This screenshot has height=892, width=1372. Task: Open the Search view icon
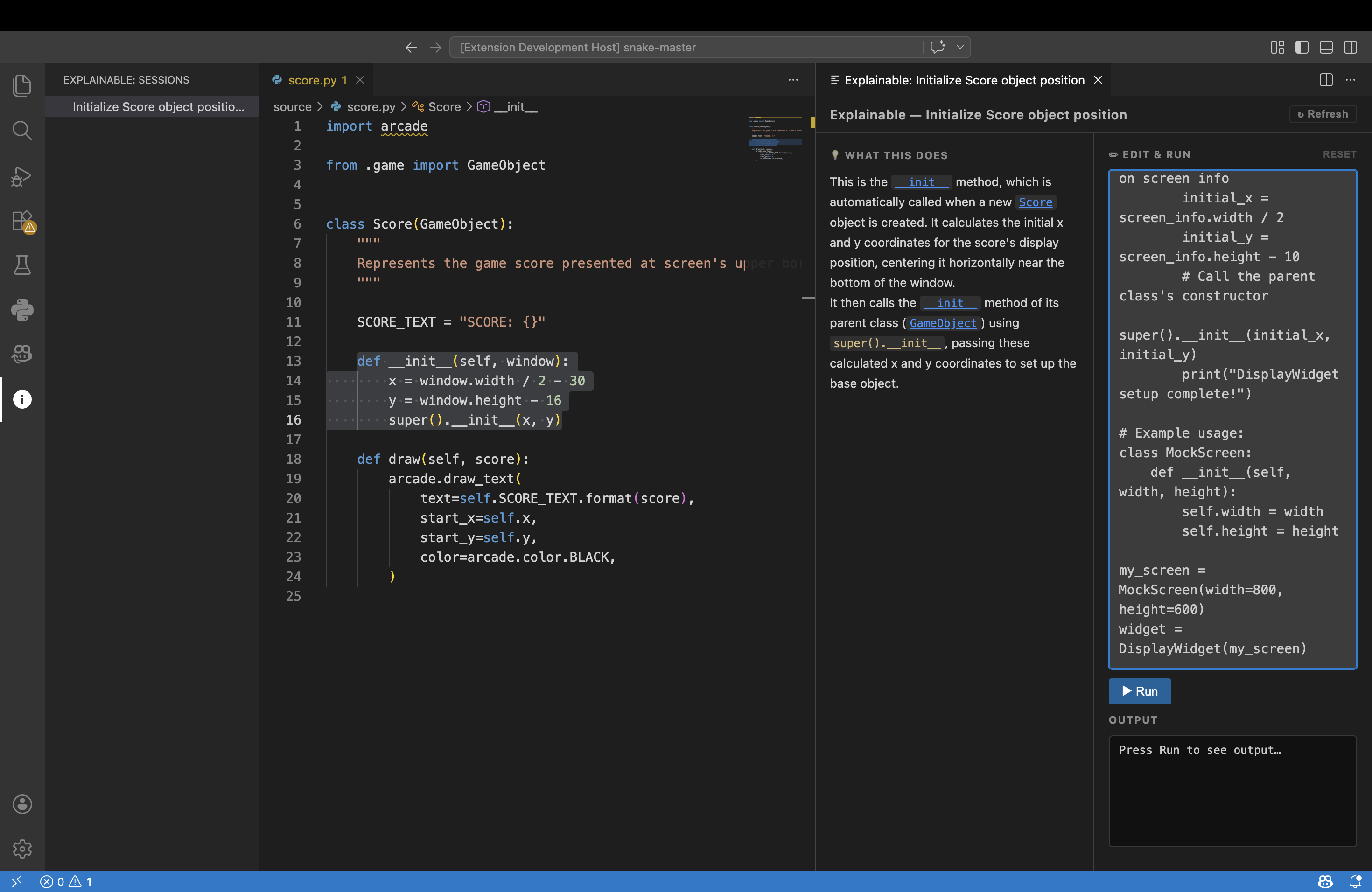coord(22,131)
